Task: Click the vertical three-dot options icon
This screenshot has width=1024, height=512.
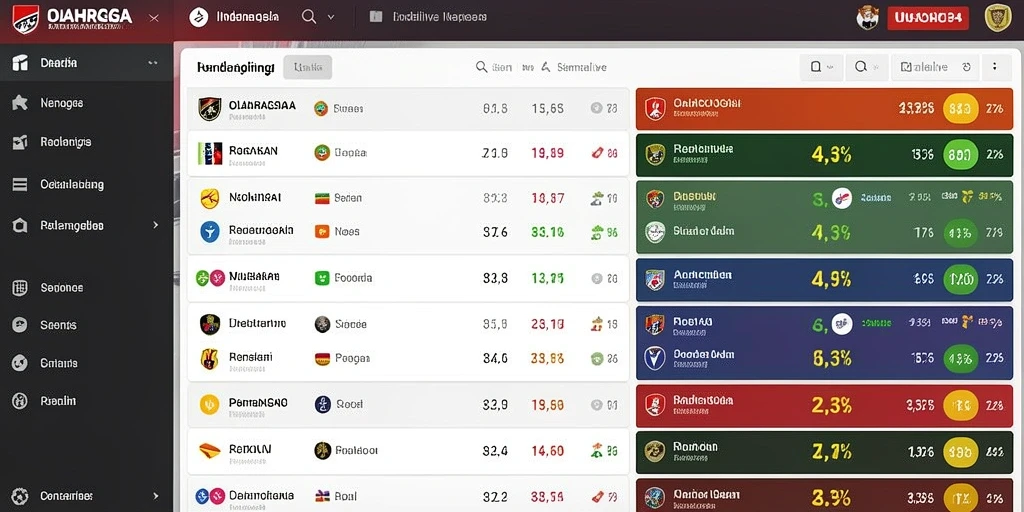Action: point(995,67)
